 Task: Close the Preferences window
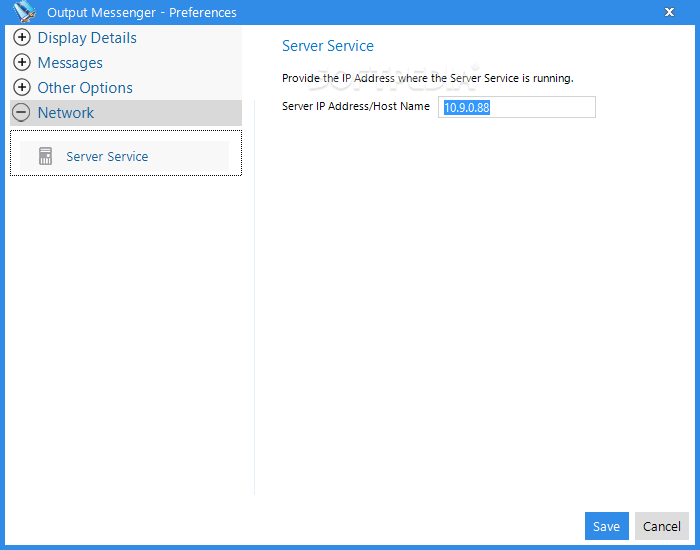tap(669, 12)
